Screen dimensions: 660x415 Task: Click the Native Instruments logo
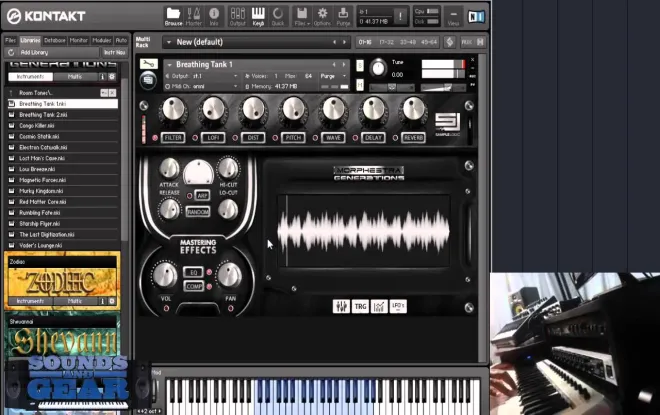click(x=476, y=17)
